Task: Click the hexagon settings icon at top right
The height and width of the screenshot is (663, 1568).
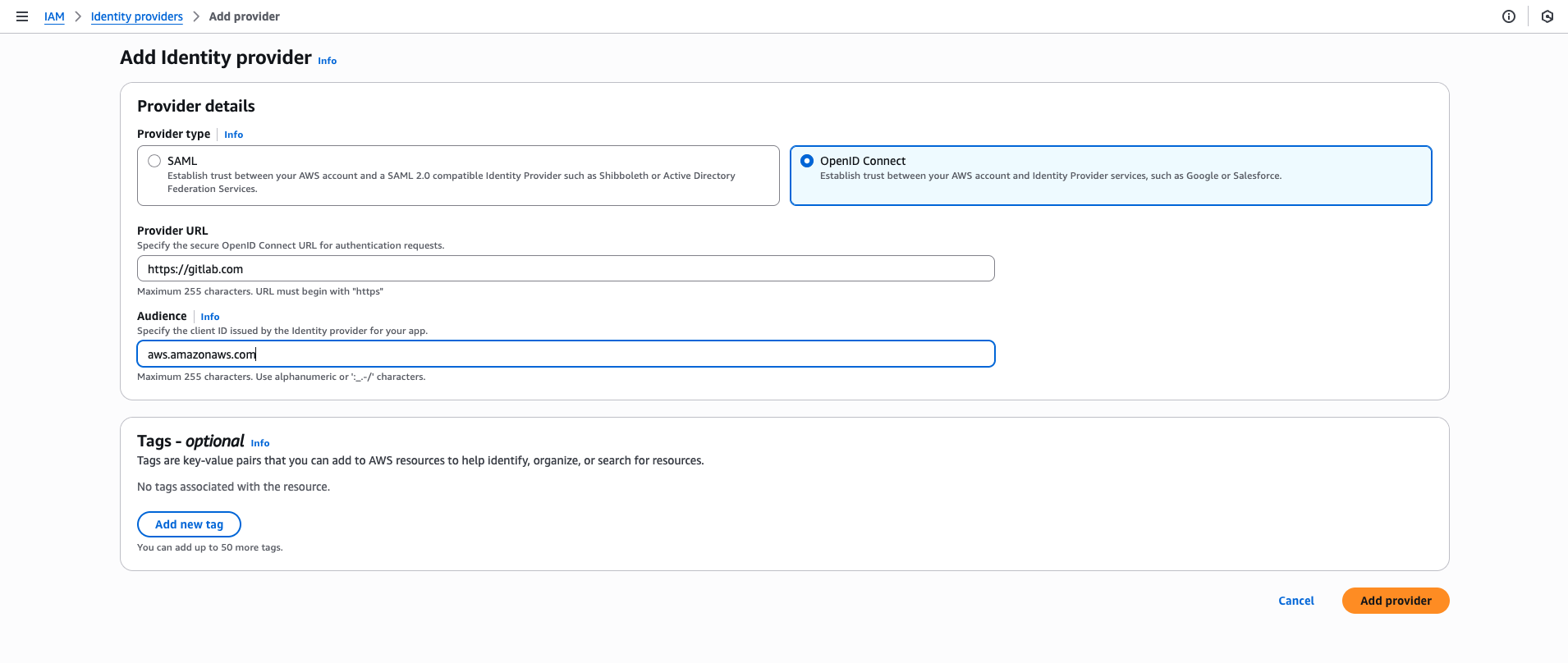Action: [1547, 16]
